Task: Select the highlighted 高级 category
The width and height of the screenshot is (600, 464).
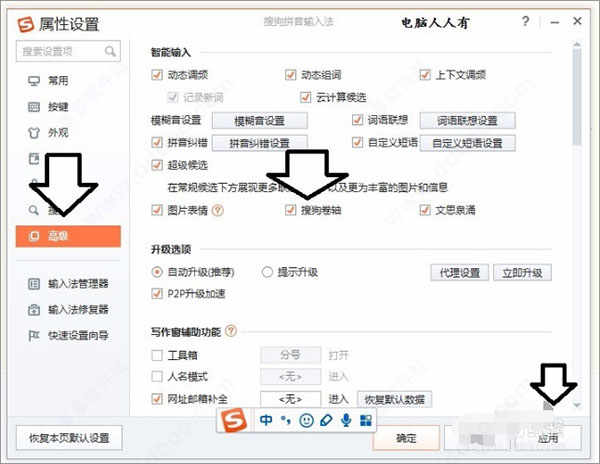Action: pyautogui.click(x=68, y=236)
